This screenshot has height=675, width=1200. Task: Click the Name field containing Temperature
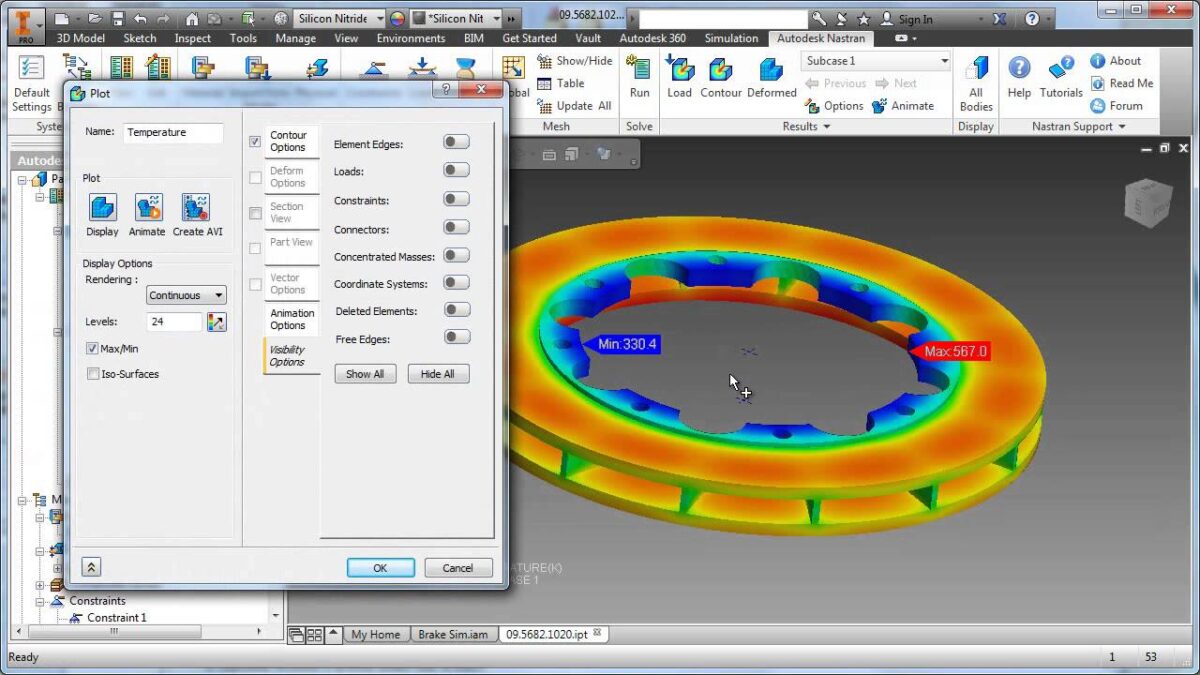point(173,132)
